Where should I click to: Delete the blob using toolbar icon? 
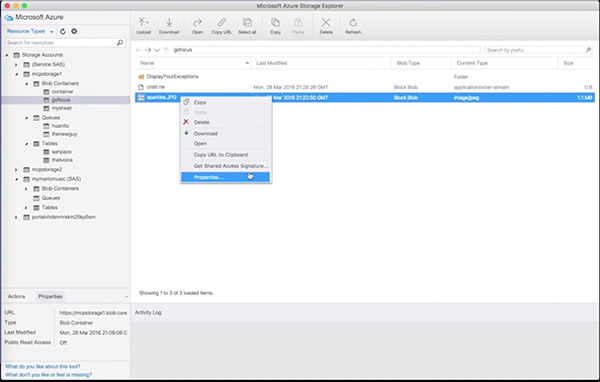(x=326, y=26)
